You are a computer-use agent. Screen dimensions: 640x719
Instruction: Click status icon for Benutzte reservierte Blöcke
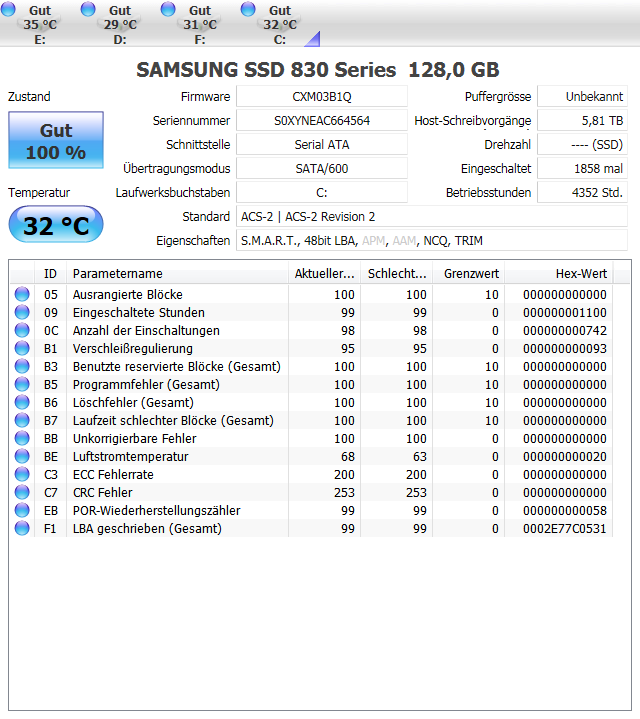pos(22,366)
